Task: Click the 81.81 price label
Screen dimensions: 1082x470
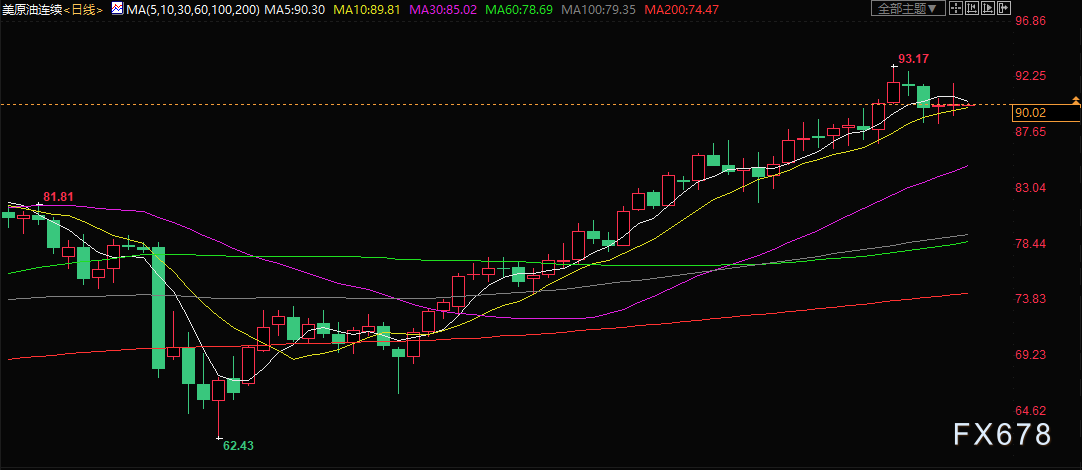Action: pyautogui.click(x=58, y=197)
